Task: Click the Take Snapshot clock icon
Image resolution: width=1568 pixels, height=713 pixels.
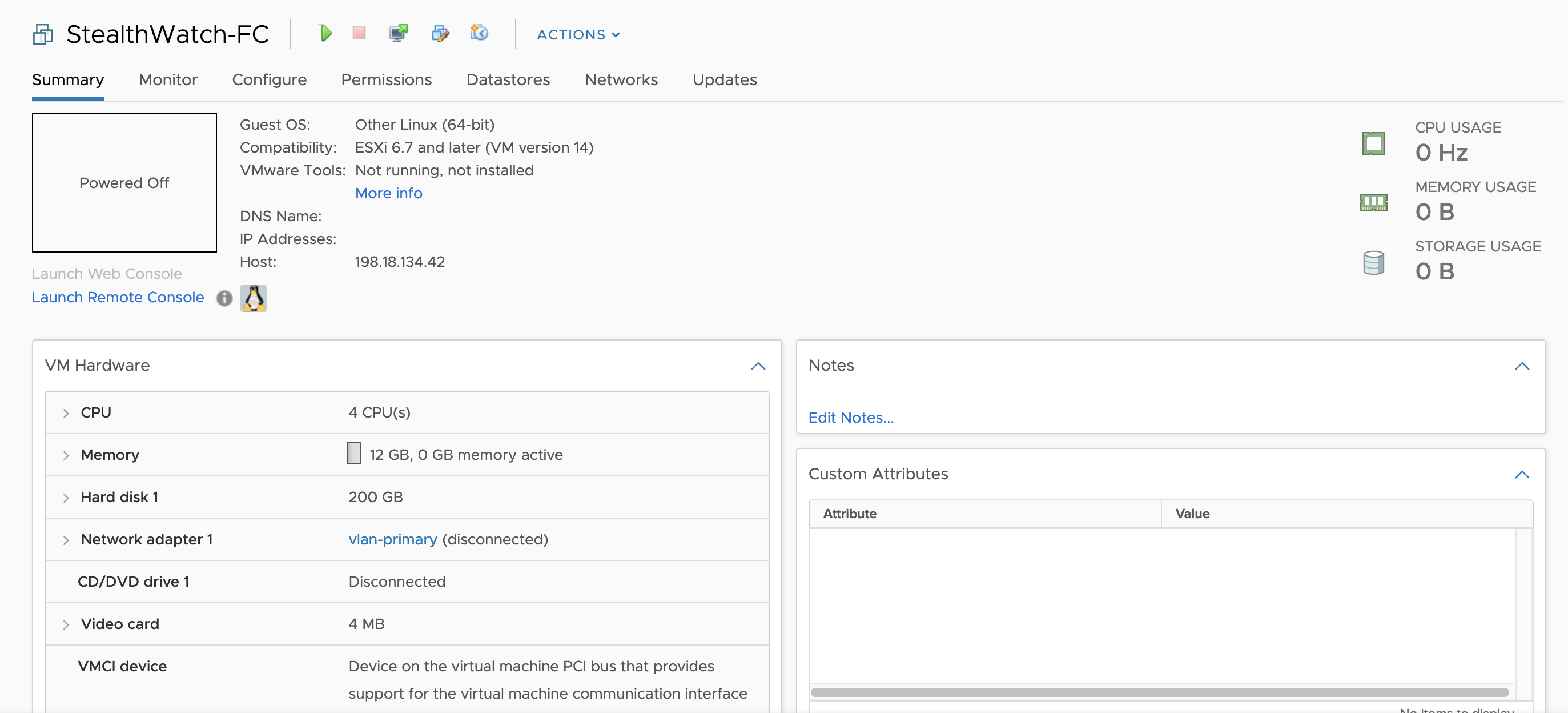Action: [x=479, y=33]
